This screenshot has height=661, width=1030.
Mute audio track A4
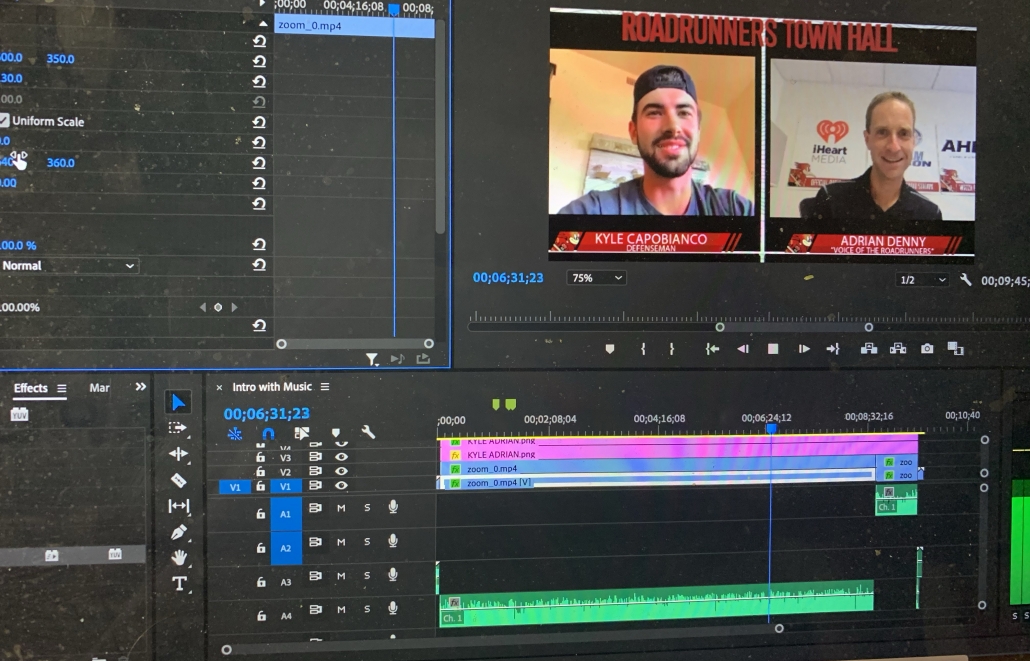(x=341, y=610)
